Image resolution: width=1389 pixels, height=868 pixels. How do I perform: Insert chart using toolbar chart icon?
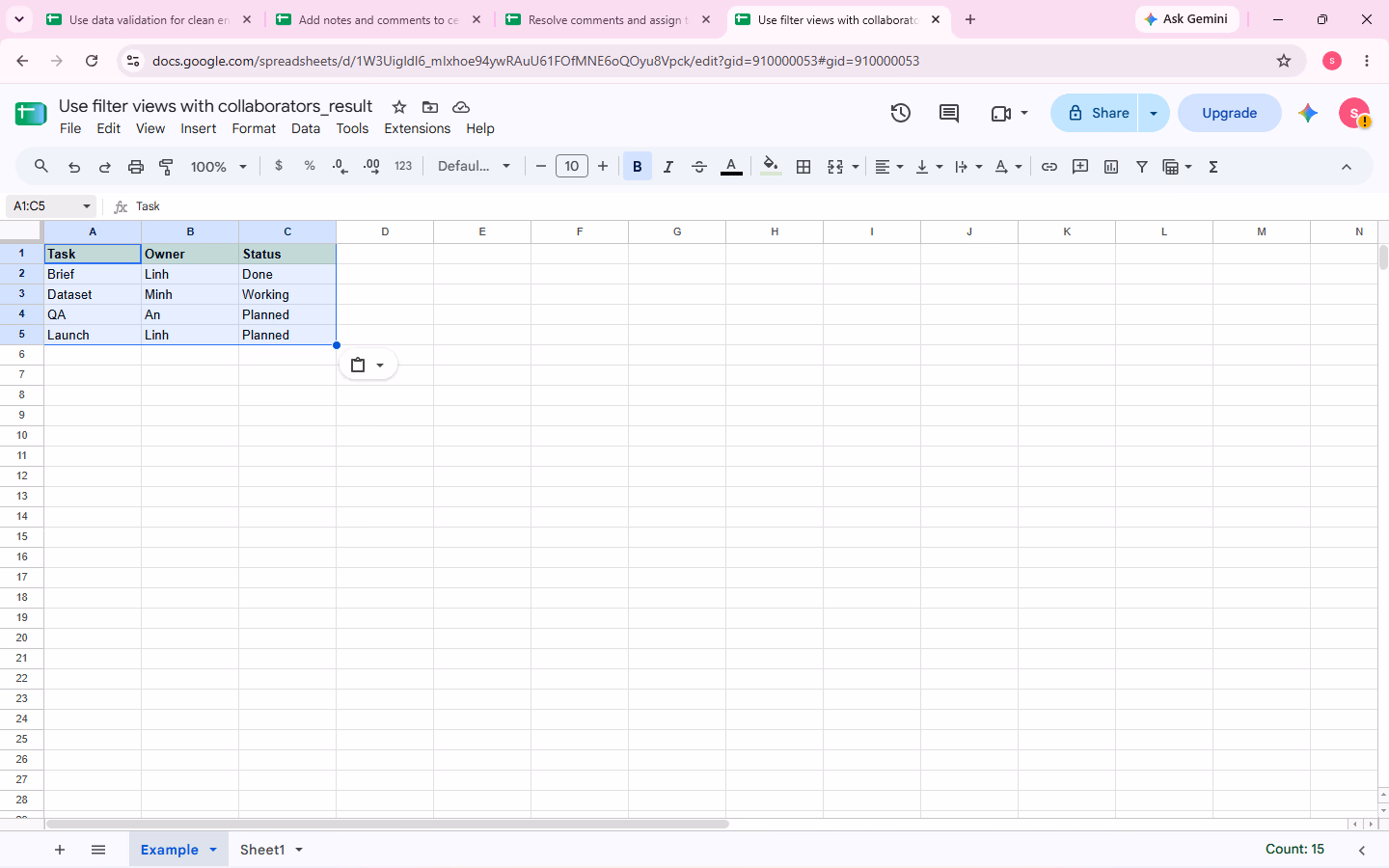pyautogui.click(x=1111, y=167)
